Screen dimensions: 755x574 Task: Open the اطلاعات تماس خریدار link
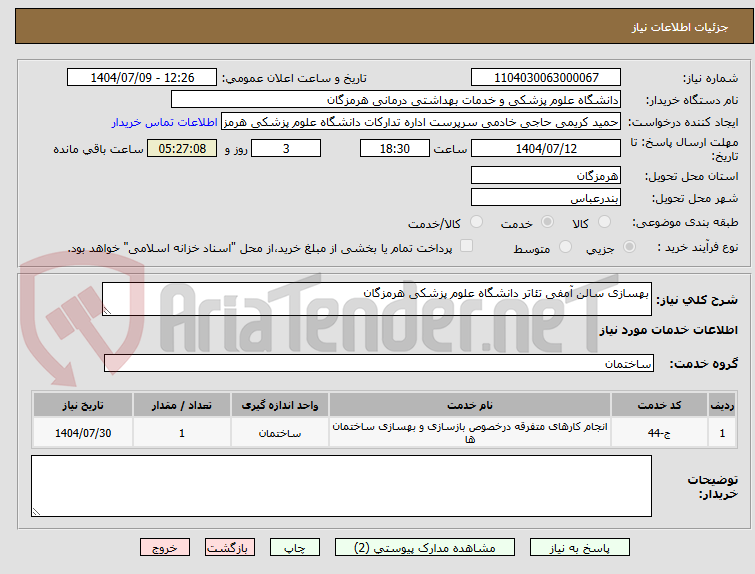click(x=165, y=122)
